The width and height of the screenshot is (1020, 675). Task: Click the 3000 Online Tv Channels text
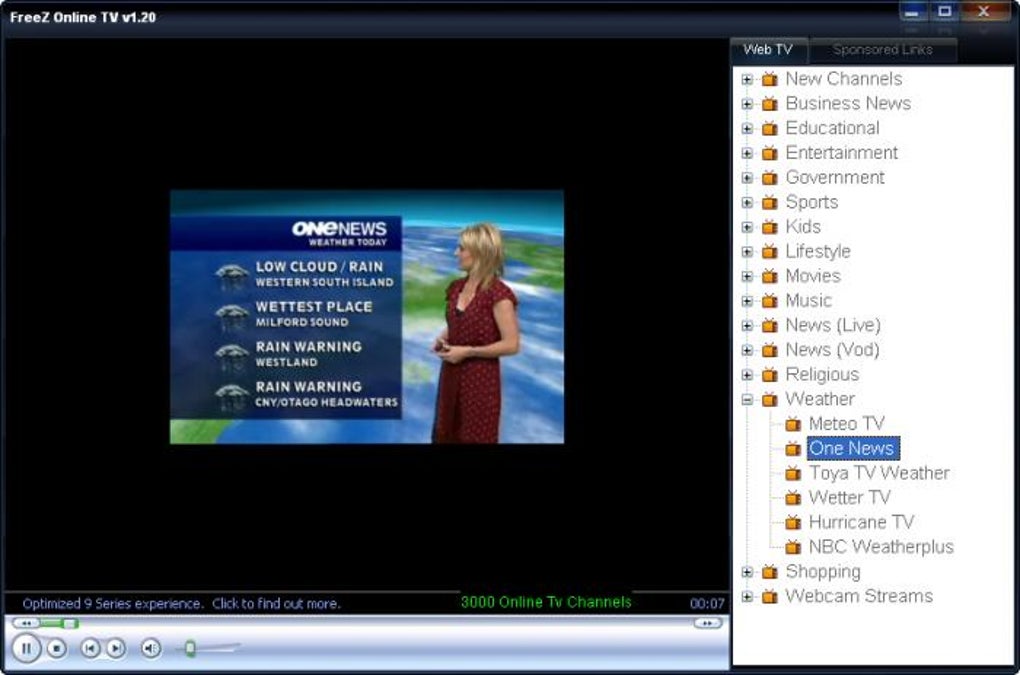546,603
